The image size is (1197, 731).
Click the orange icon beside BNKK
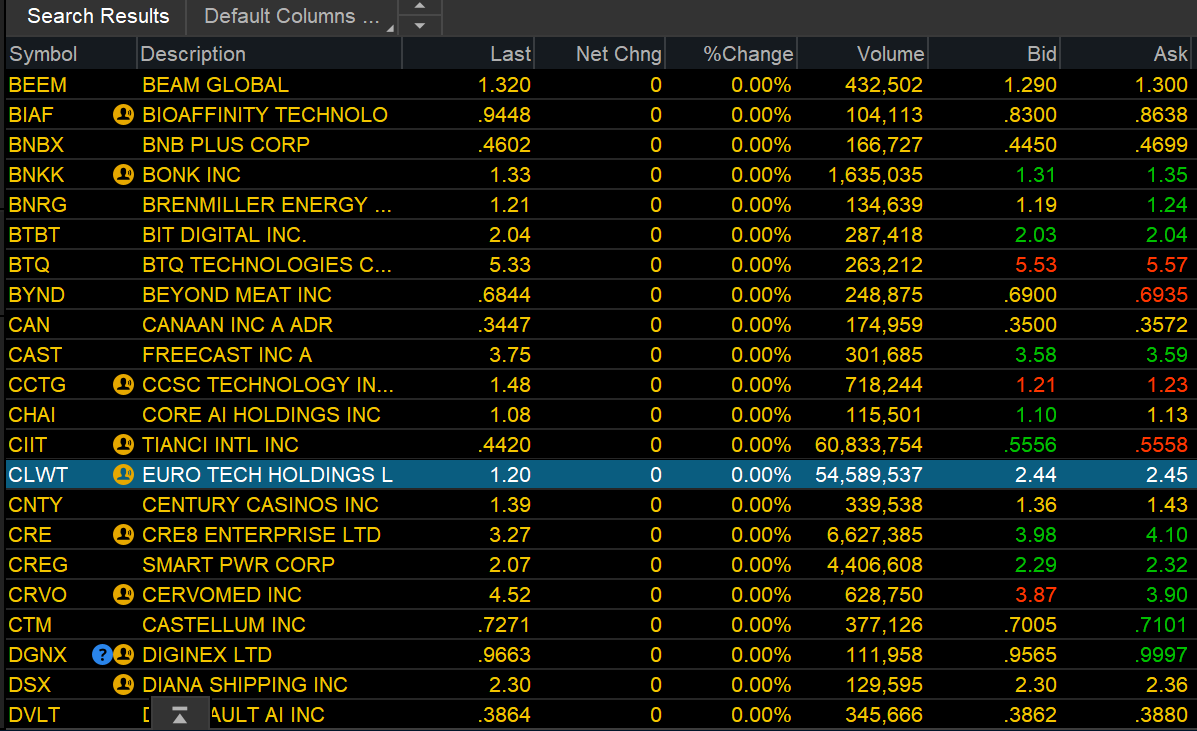pyautogui.click(x=123, y=175)
